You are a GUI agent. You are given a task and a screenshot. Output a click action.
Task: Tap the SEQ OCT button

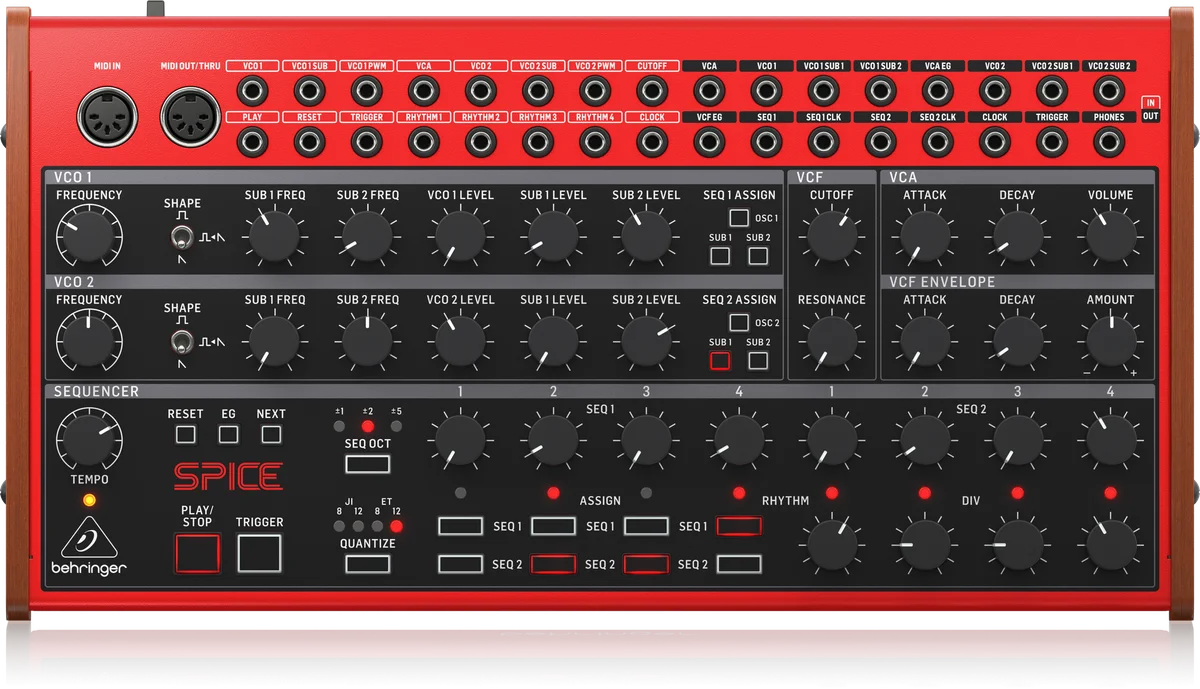pyautogui.click(x=367, y=463)
